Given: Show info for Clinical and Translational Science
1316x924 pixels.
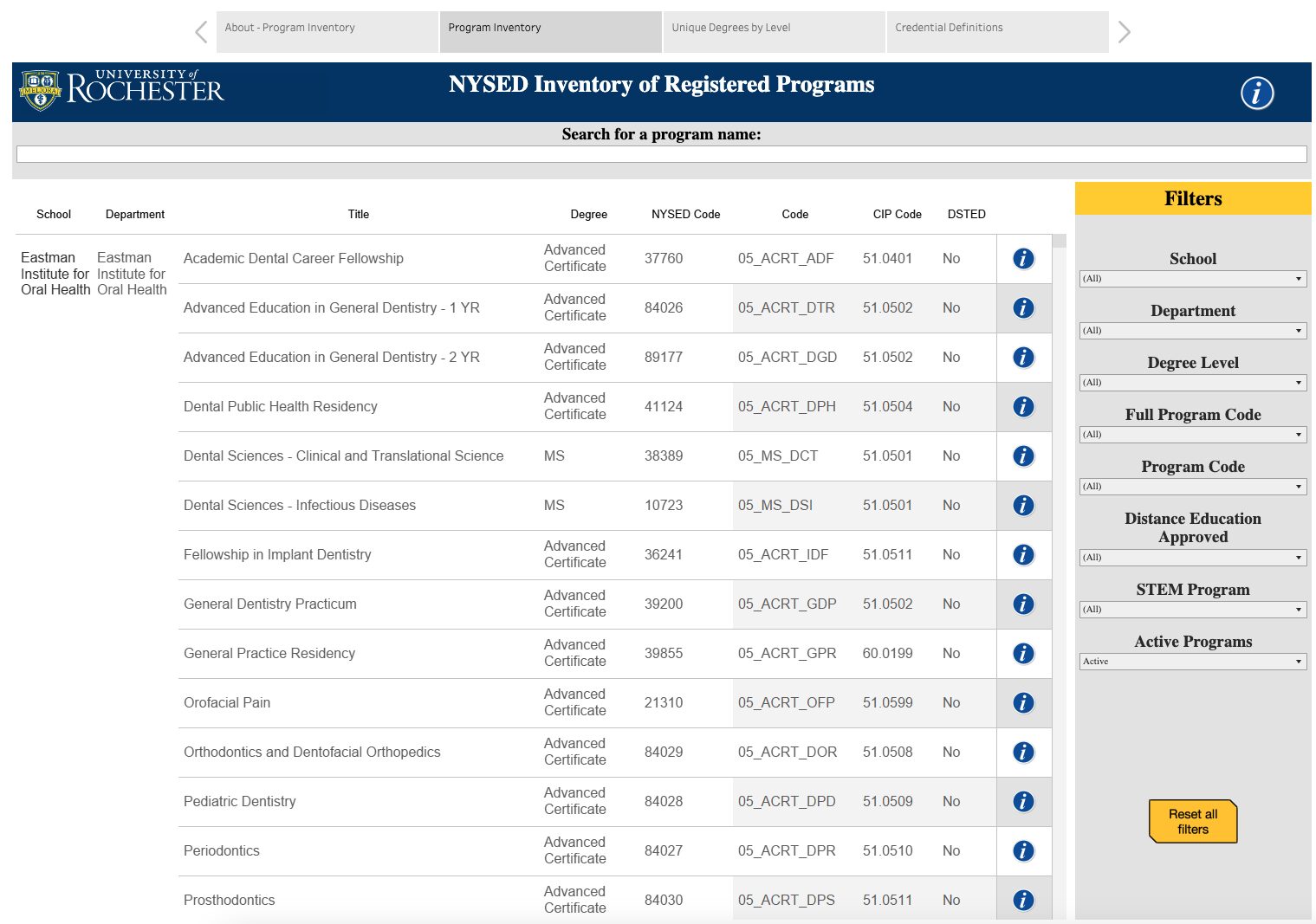Looking at the screenshot, I should coord(1023,456).
